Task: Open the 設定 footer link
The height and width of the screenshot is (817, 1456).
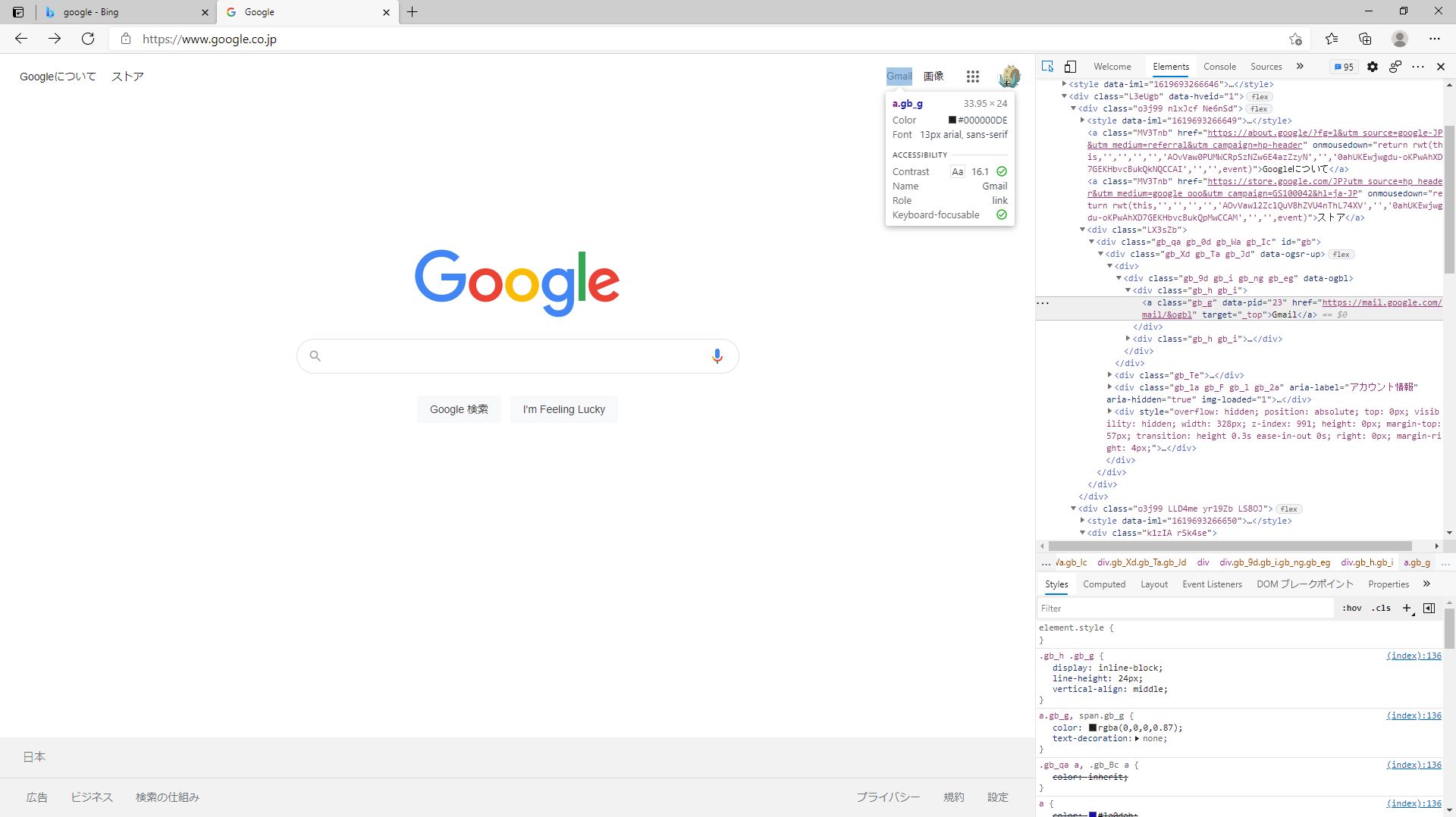Action: (x=998, y=797)
